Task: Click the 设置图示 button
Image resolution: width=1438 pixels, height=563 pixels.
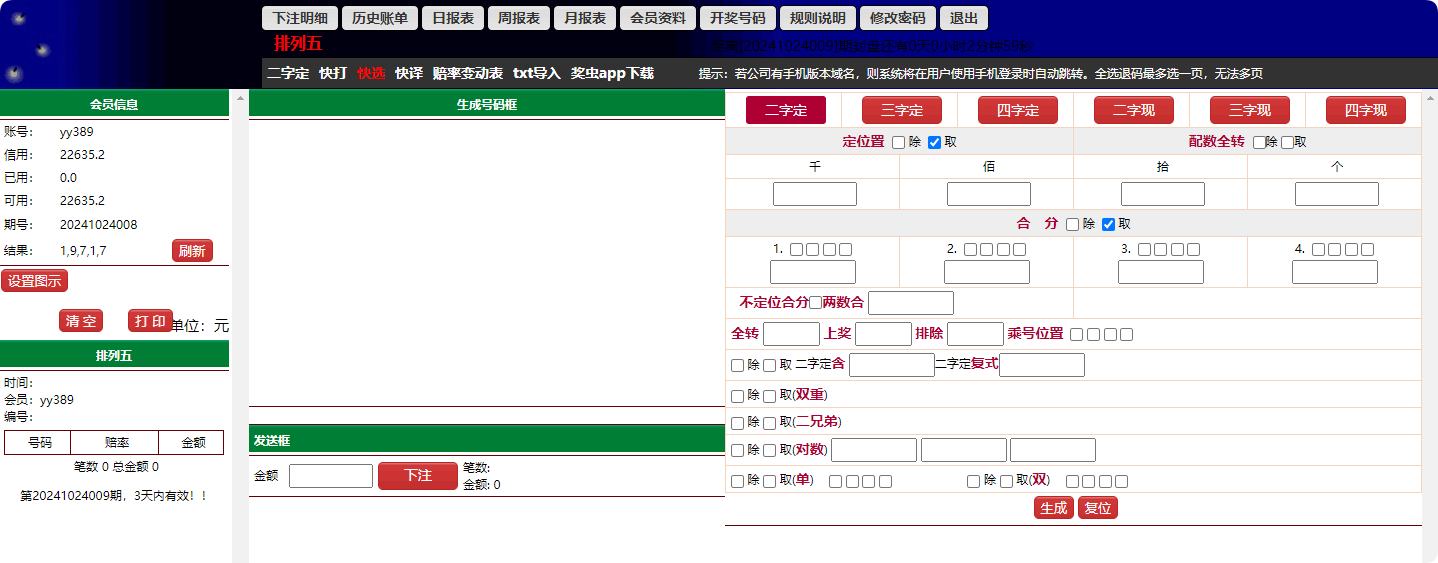Action: (x=35, y=281)
